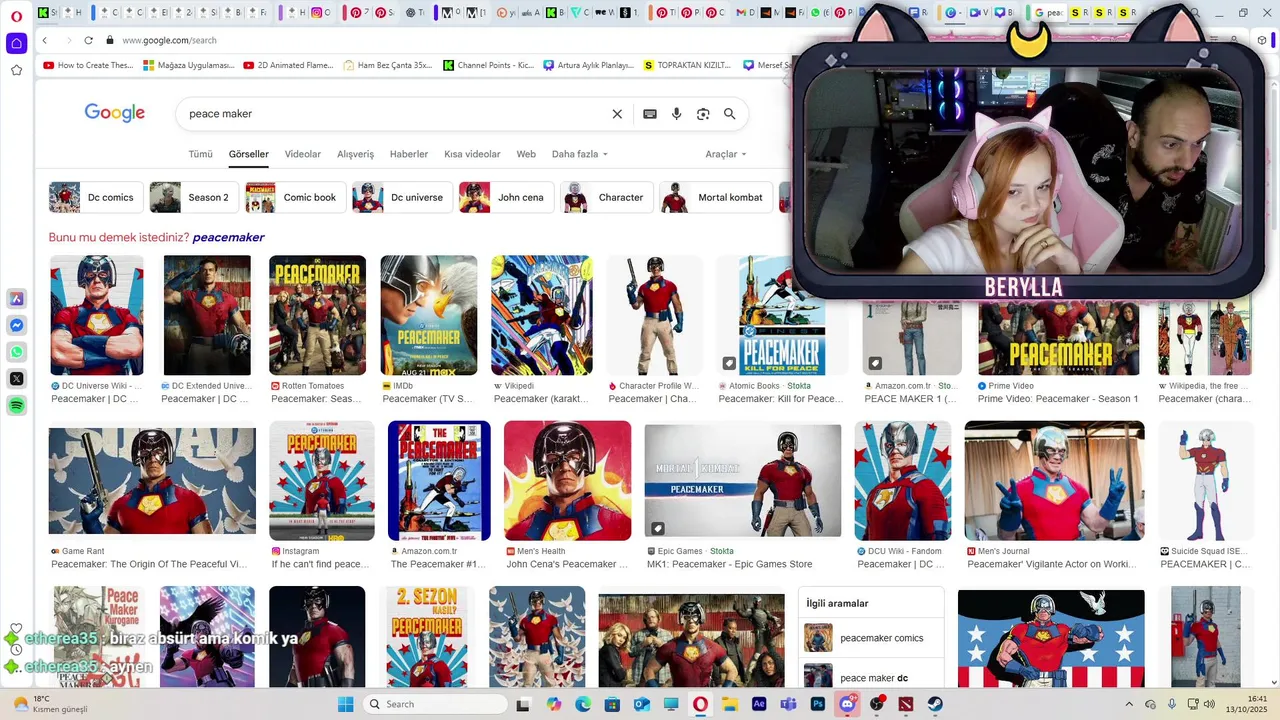
Task: Go back with browser back arrow
Action: [45, 40]
